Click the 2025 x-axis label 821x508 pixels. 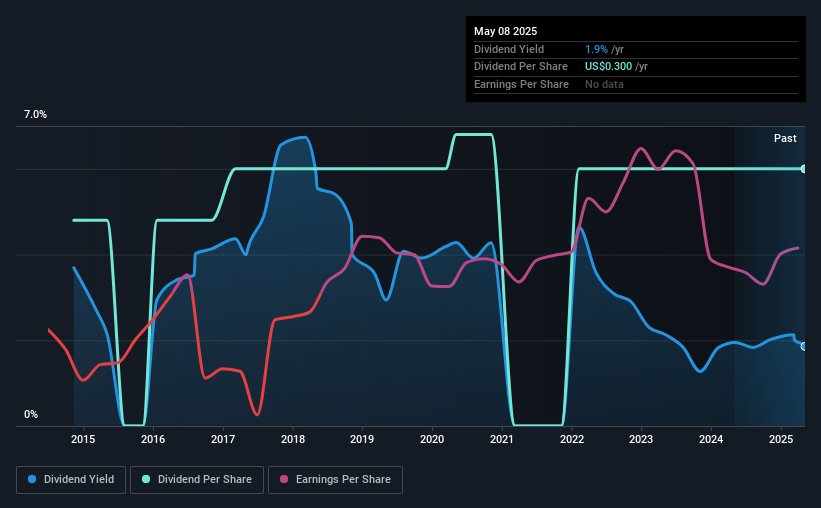coord(781,439)
